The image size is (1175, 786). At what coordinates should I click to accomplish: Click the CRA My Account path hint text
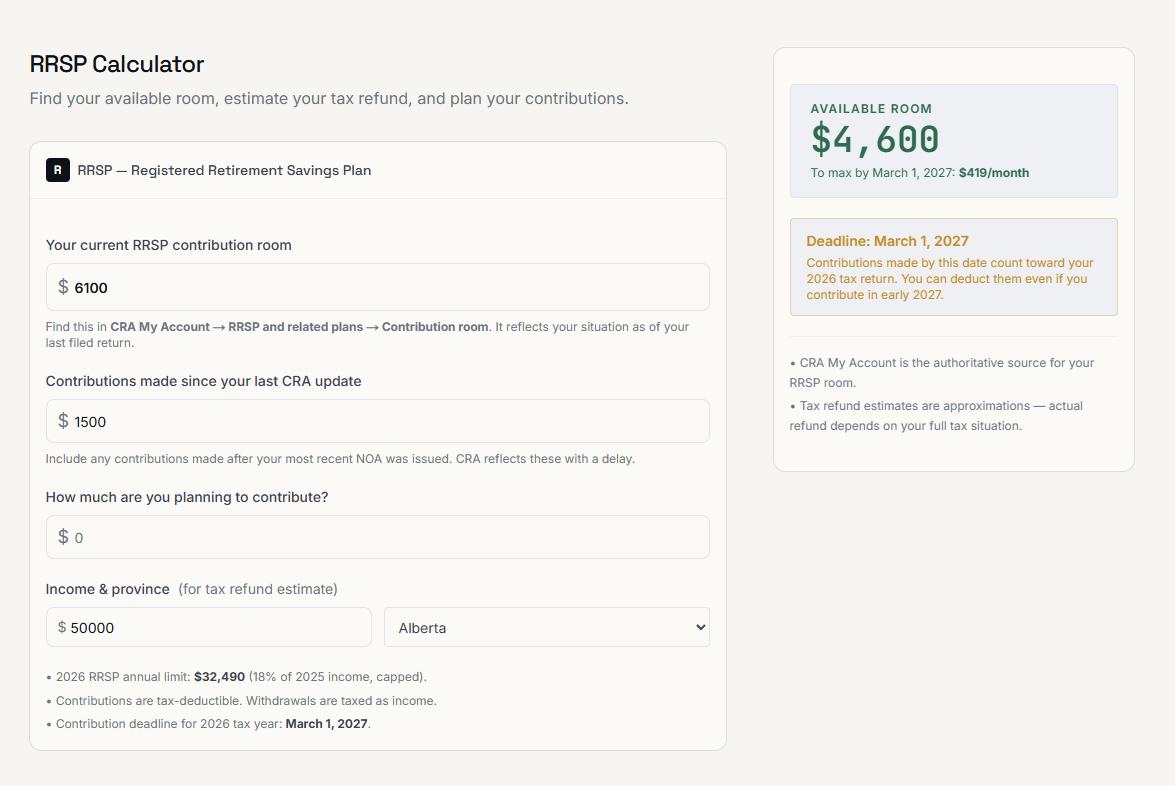[x=300, y=327]
